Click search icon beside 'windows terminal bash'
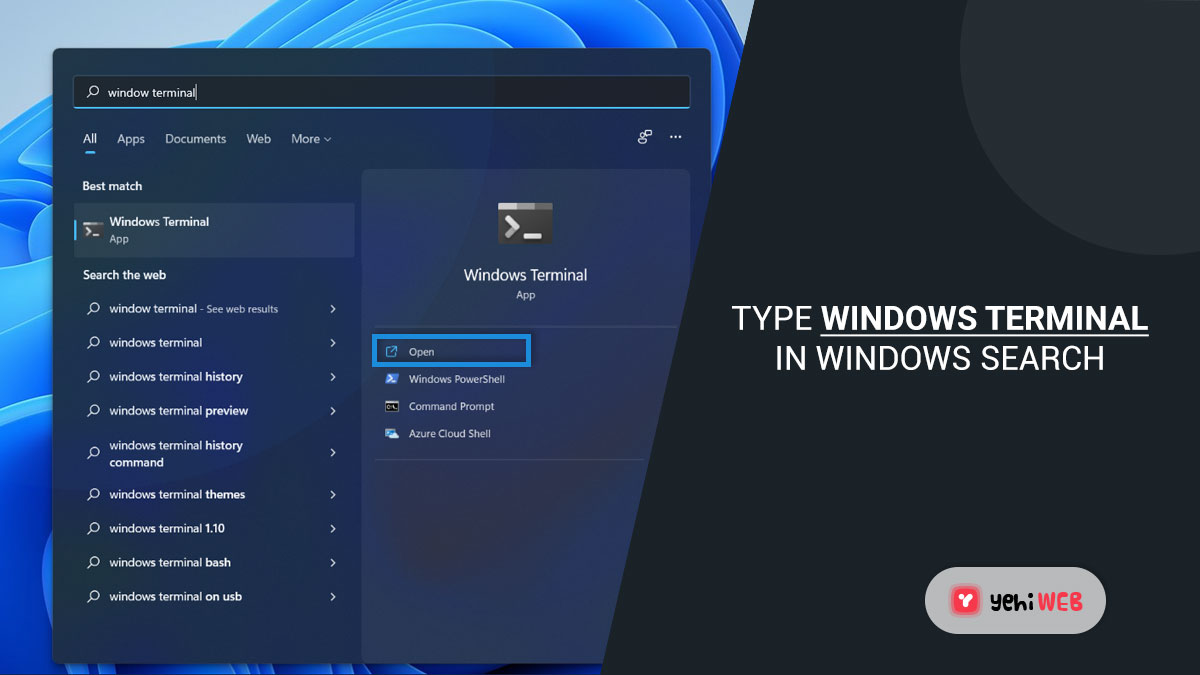Screen dimensions: 1200x675 (93, 562)
